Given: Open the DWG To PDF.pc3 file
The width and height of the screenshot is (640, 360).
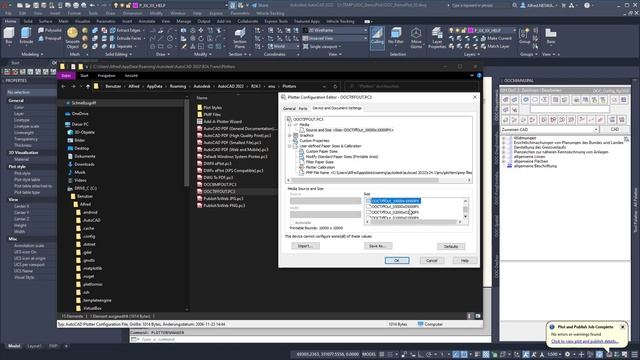Looking at the screenshot, I should pos(215,178).
